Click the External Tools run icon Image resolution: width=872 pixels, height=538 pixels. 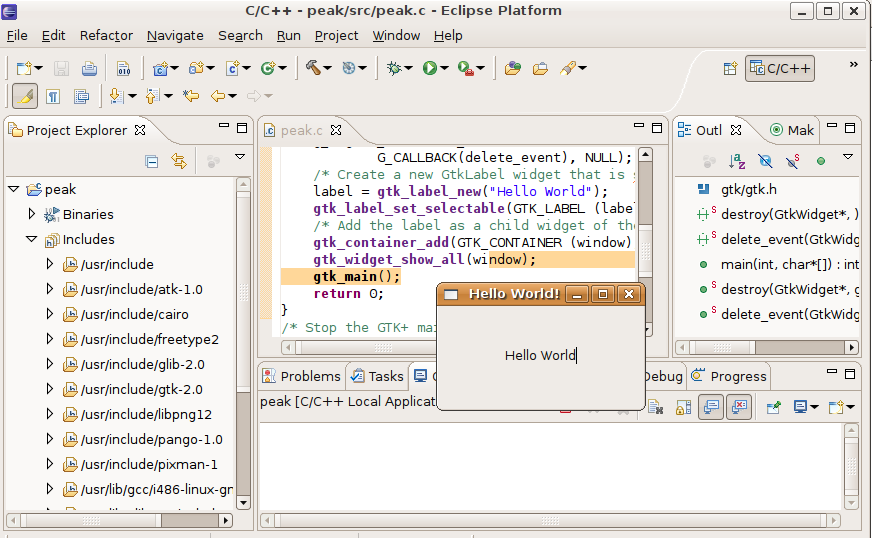465,68
